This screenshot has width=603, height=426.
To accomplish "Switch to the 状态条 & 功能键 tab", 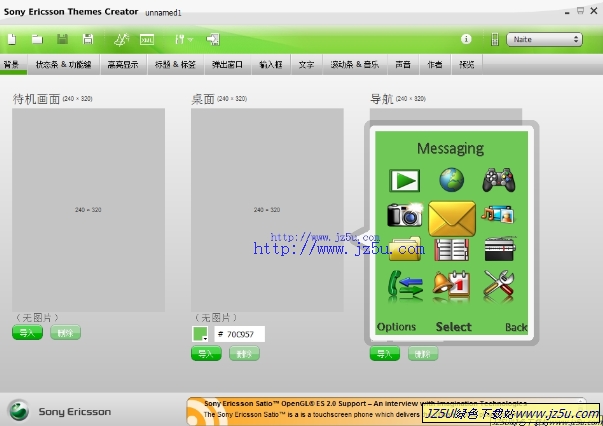I will 64,65.
